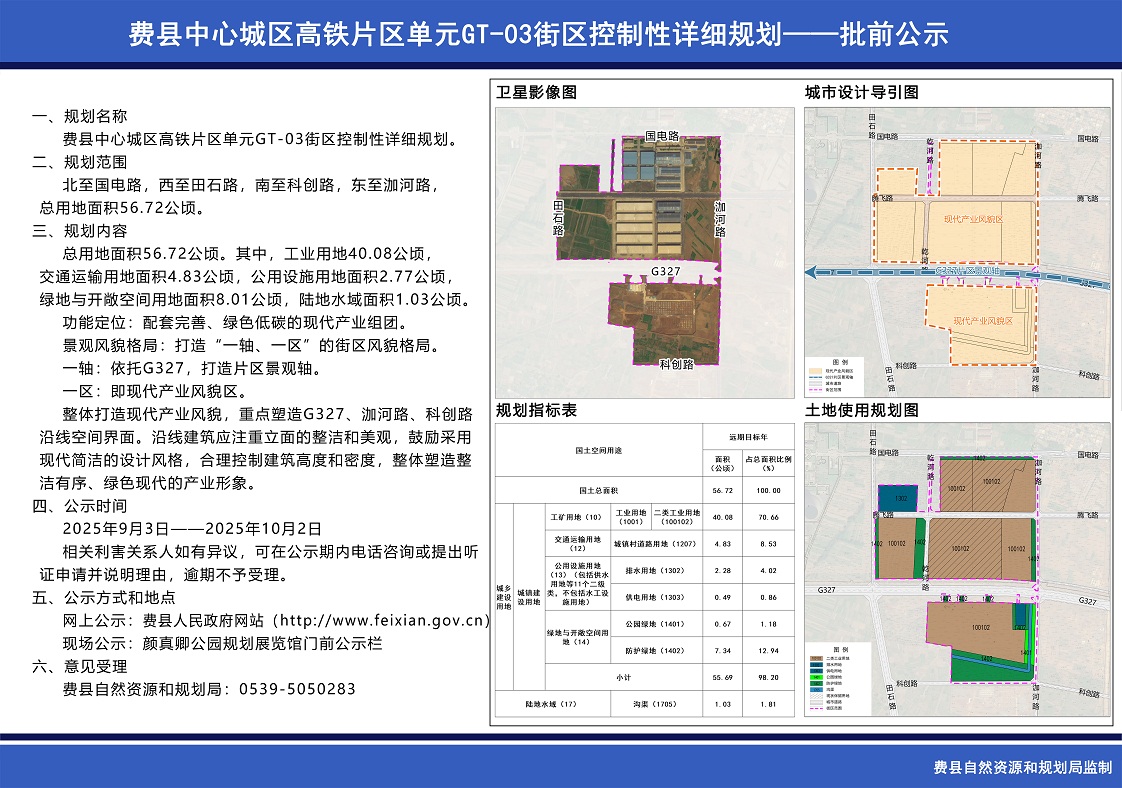Click the 规划指标表 section title
The width and height of the screenshot is (1122, 788).
coord(537,410)
